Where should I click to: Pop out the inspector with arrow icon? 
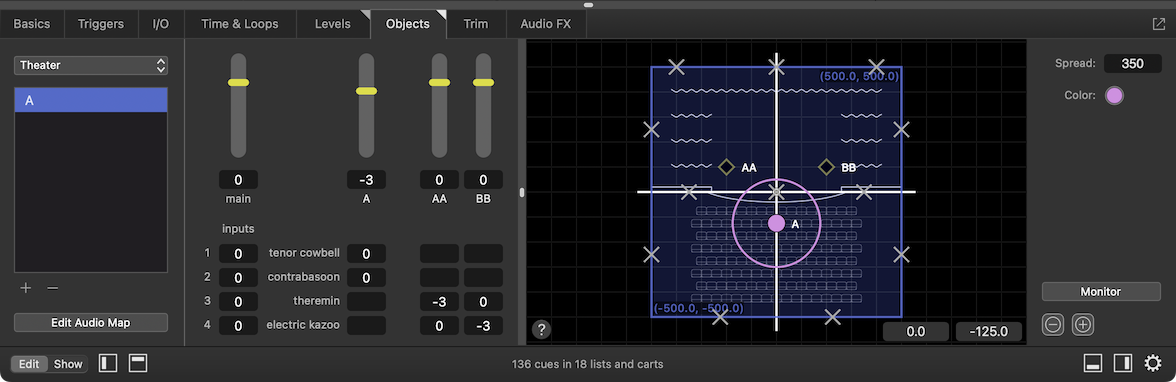pyautogui.click(x=1159, y=24)
